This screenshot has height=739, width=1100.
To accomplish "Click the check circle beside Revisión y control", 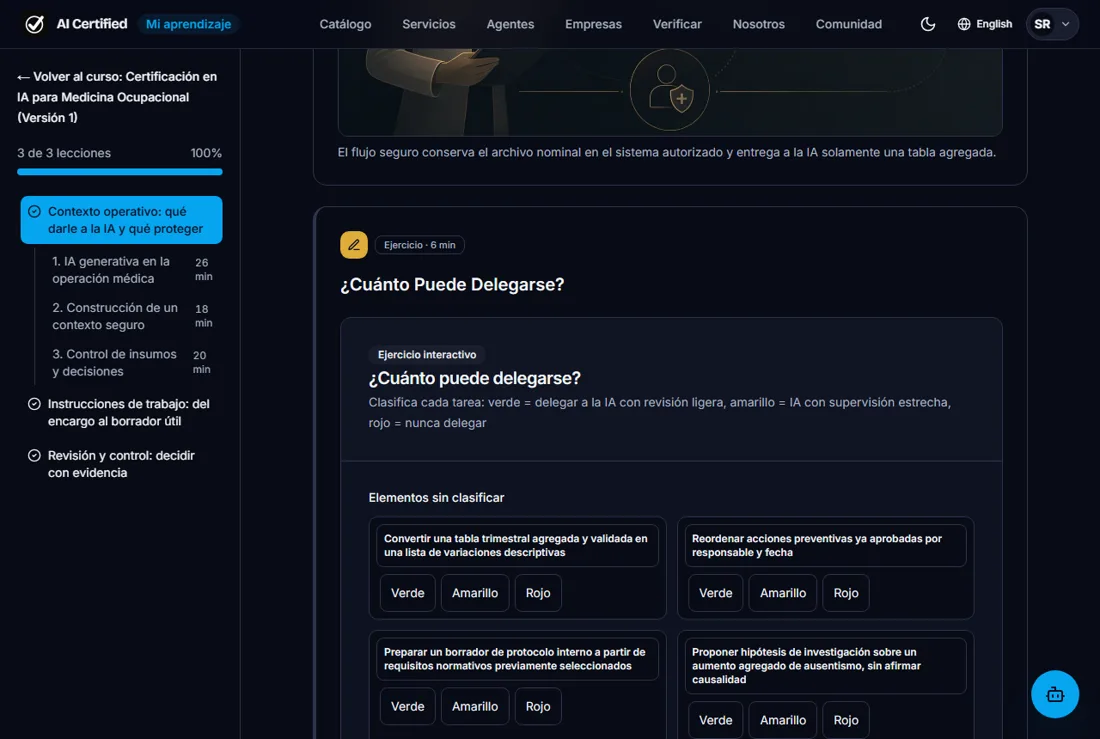I will click(x=34, y=455).
